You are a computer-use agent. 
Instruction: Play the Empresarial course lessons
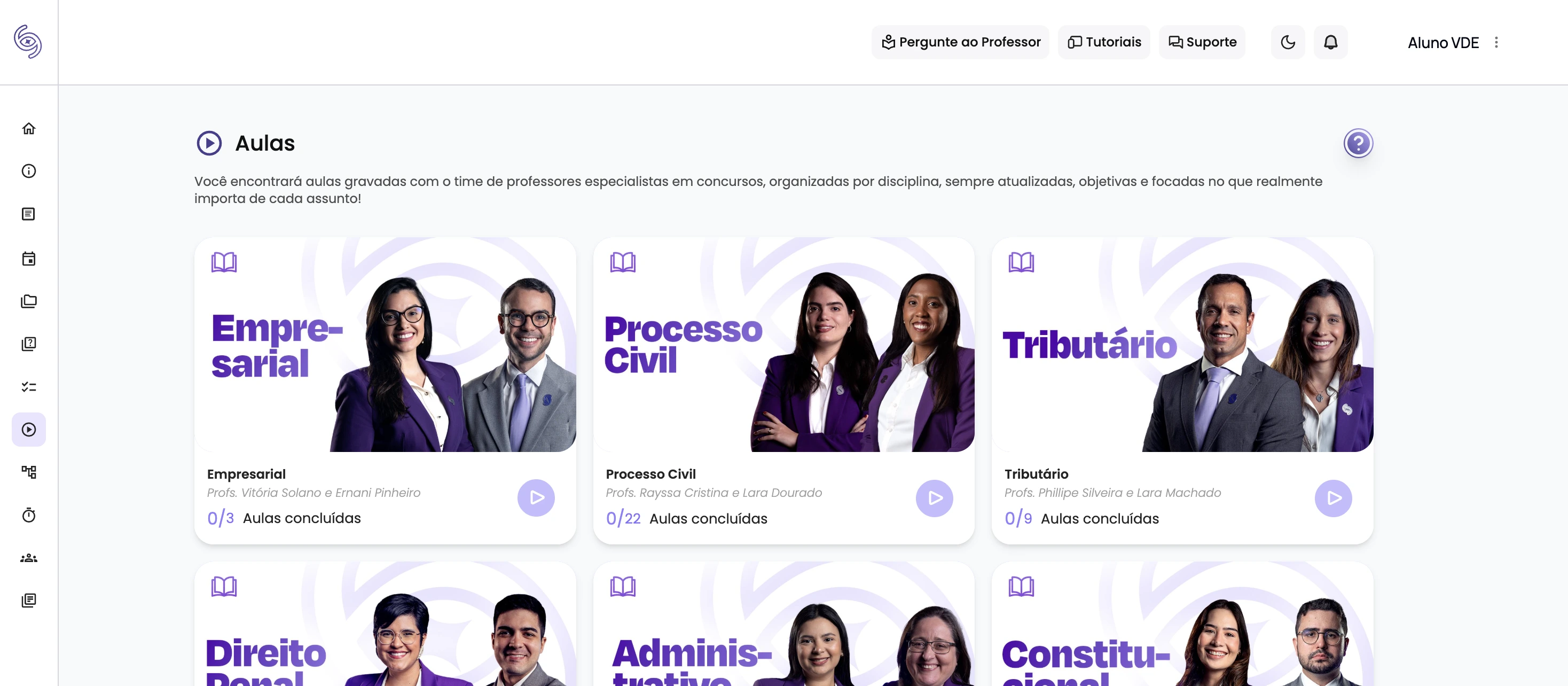point(536,498)
